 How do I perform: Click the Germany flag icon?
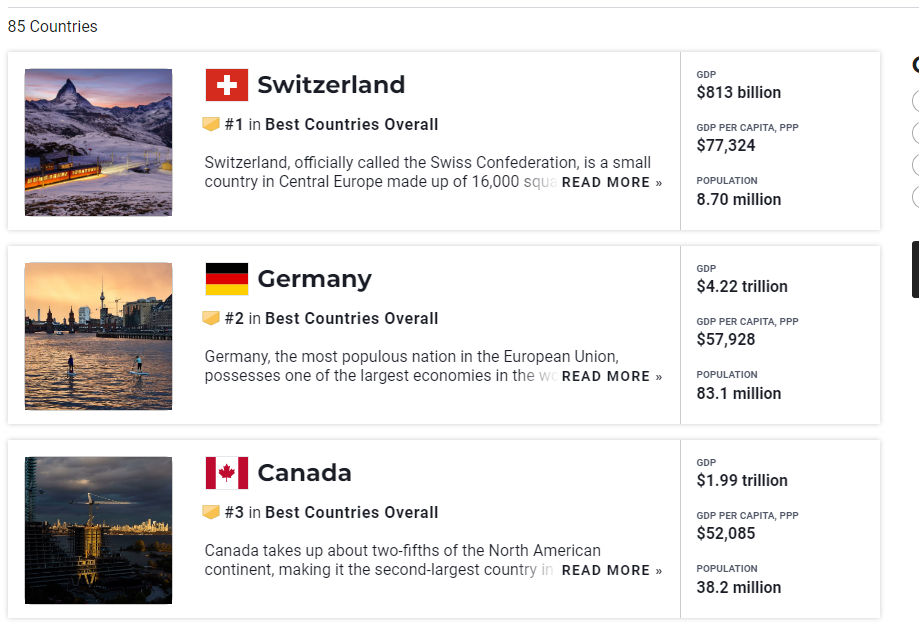pos(227,279)
